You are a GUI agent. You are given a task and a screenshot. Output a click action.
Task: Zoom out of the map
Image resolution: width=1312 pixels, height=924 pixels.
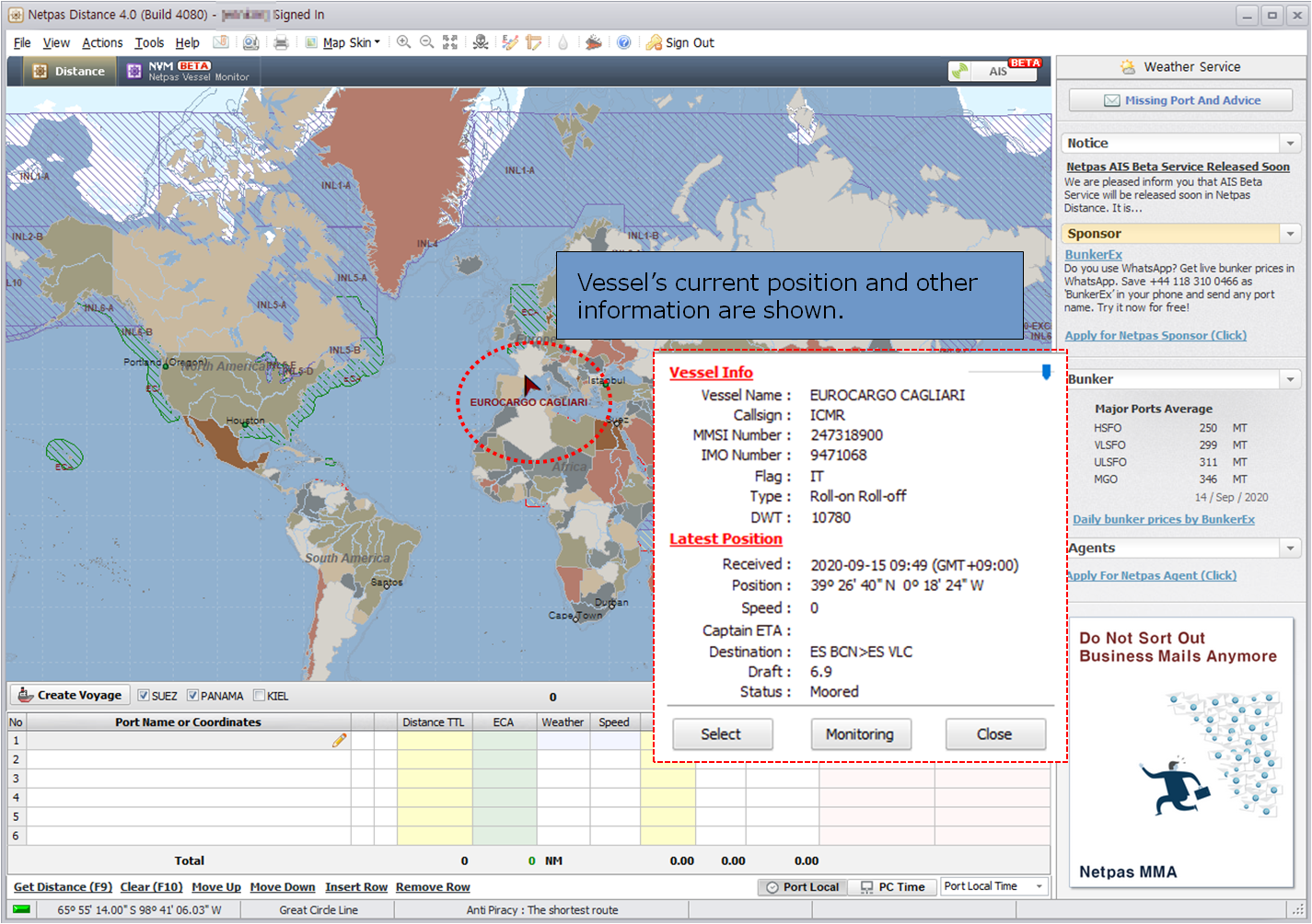pos(426,42)
